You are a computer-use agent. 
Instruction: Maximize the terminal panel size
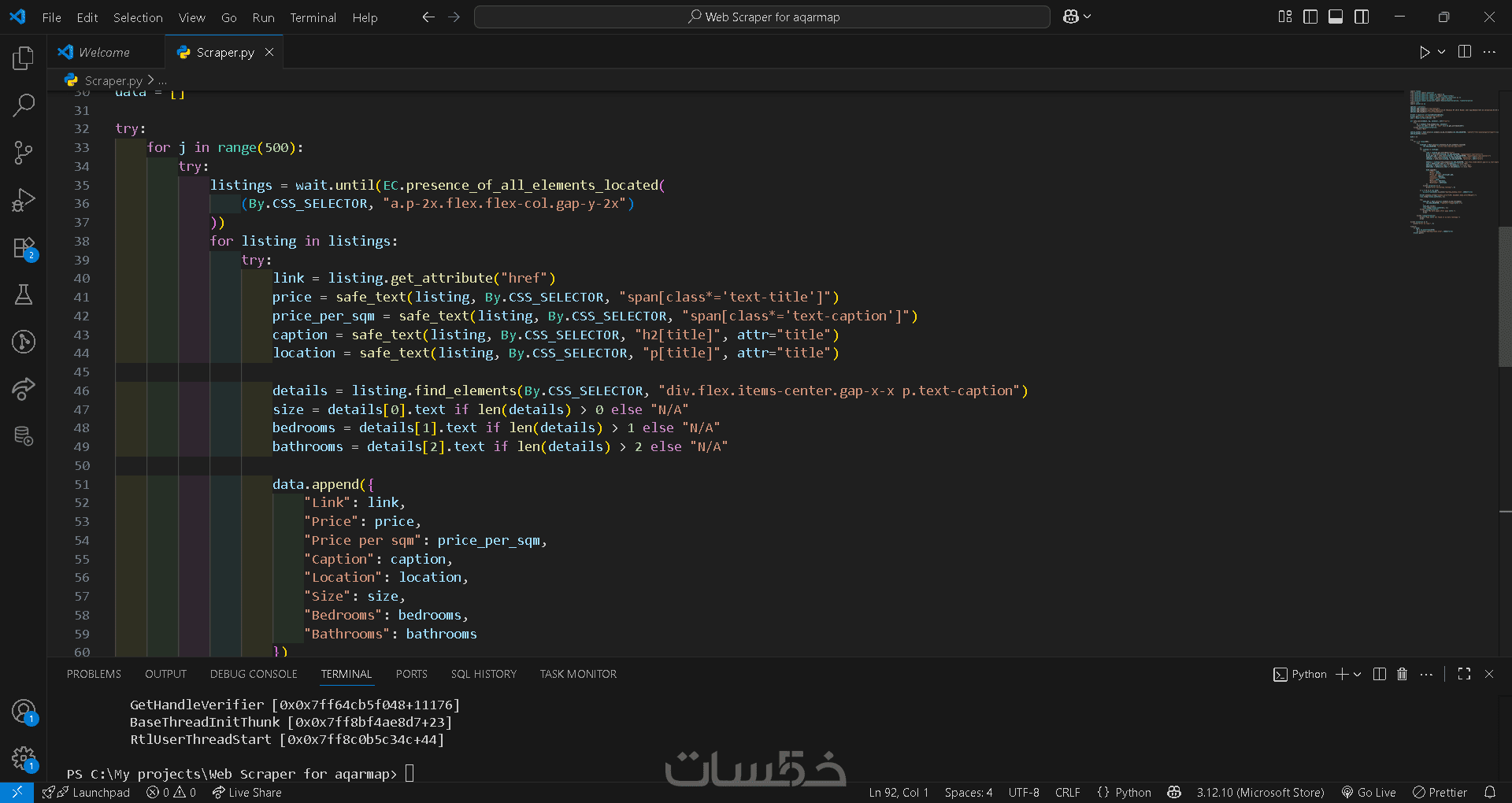tap(1464, 674)
